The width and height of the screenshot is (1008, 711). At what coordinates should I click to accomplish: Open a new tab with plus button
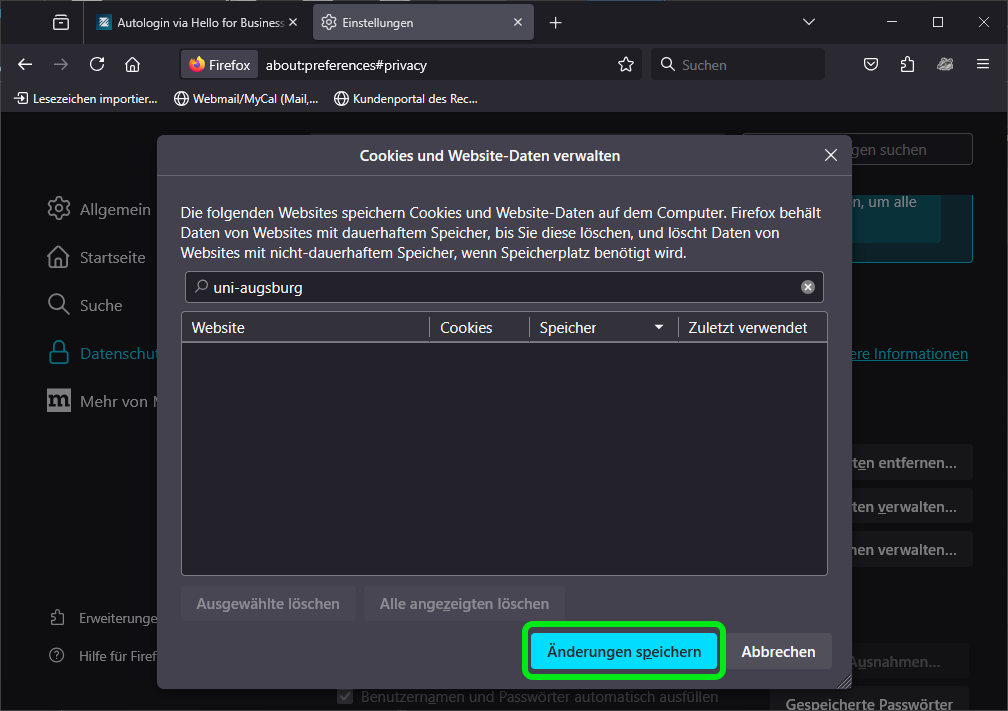coord(556,22)
